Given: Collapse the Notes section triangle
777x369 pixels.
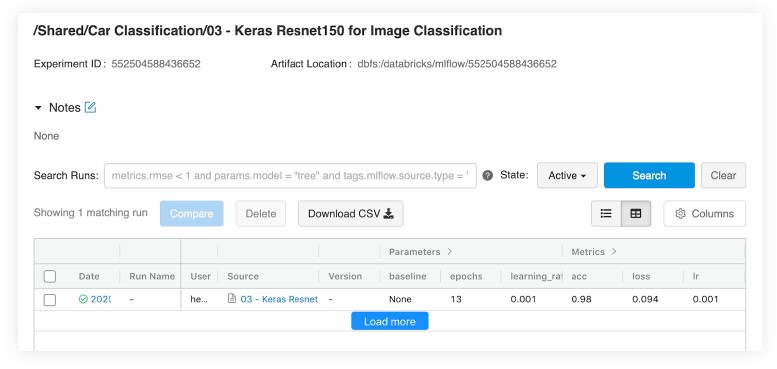Looking at the screenshot, I should tap(38, 108).
